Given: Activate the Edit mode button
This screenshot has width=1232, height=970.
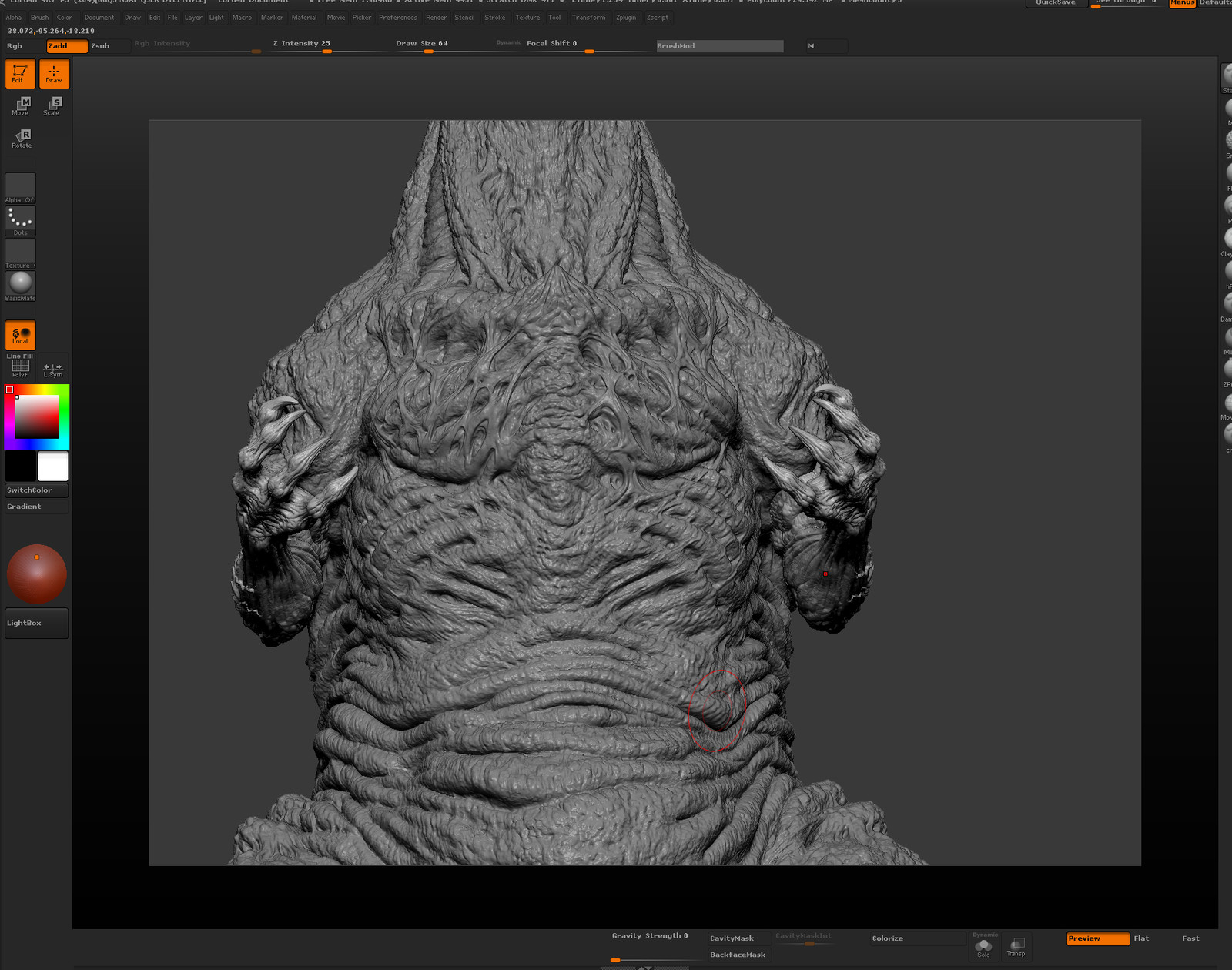Looking at the screenshot, I should tap(20, 74).
